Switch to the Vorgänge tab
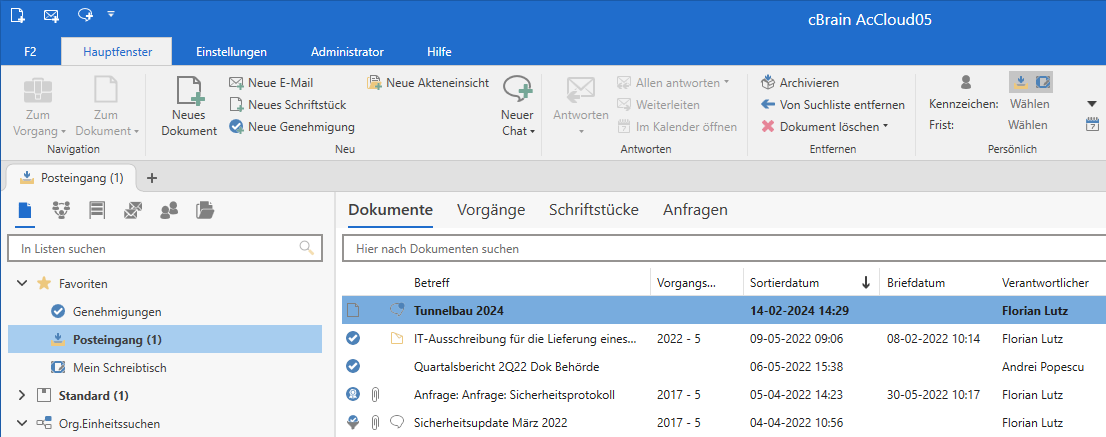 [490, 210]
